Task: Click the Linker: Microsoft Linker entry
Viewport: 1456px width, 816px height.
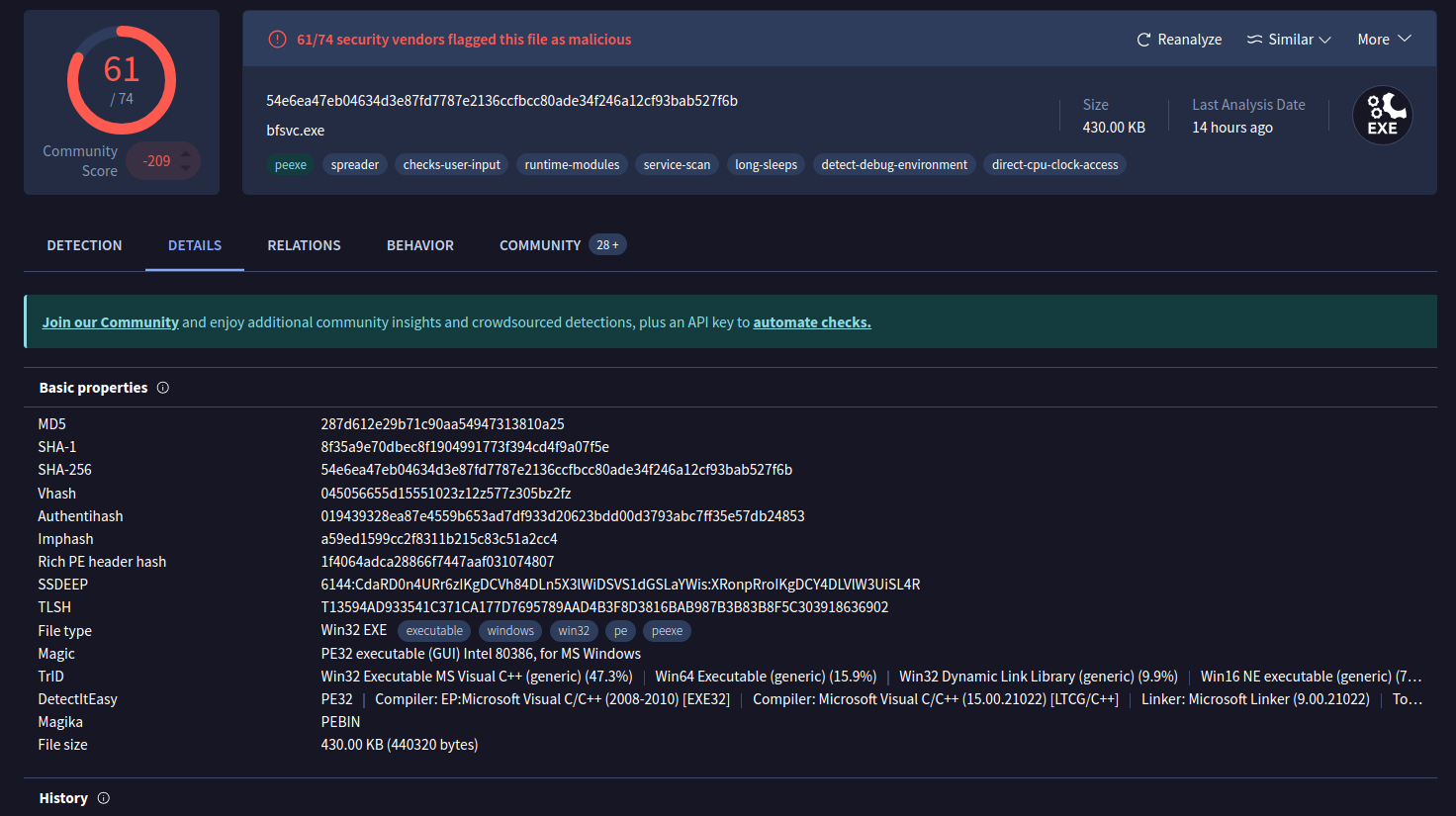Action: 1255,699
